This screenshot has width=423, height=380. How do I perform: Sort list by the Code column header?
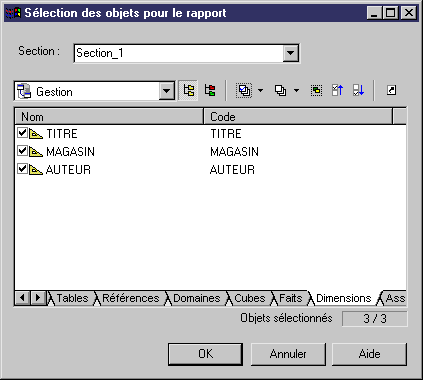(x=298, y=117)
